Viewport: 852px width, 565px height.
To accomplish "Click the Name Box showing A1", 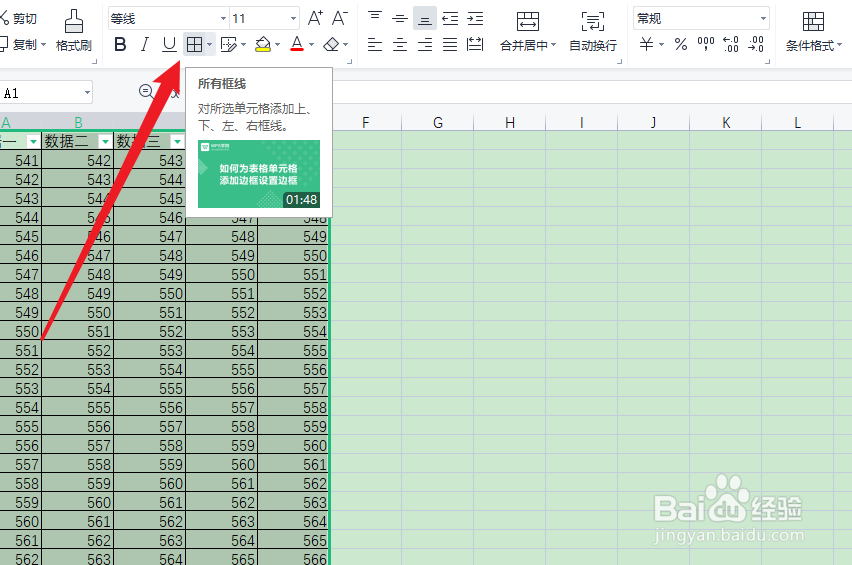I will (x=46, y=93).
